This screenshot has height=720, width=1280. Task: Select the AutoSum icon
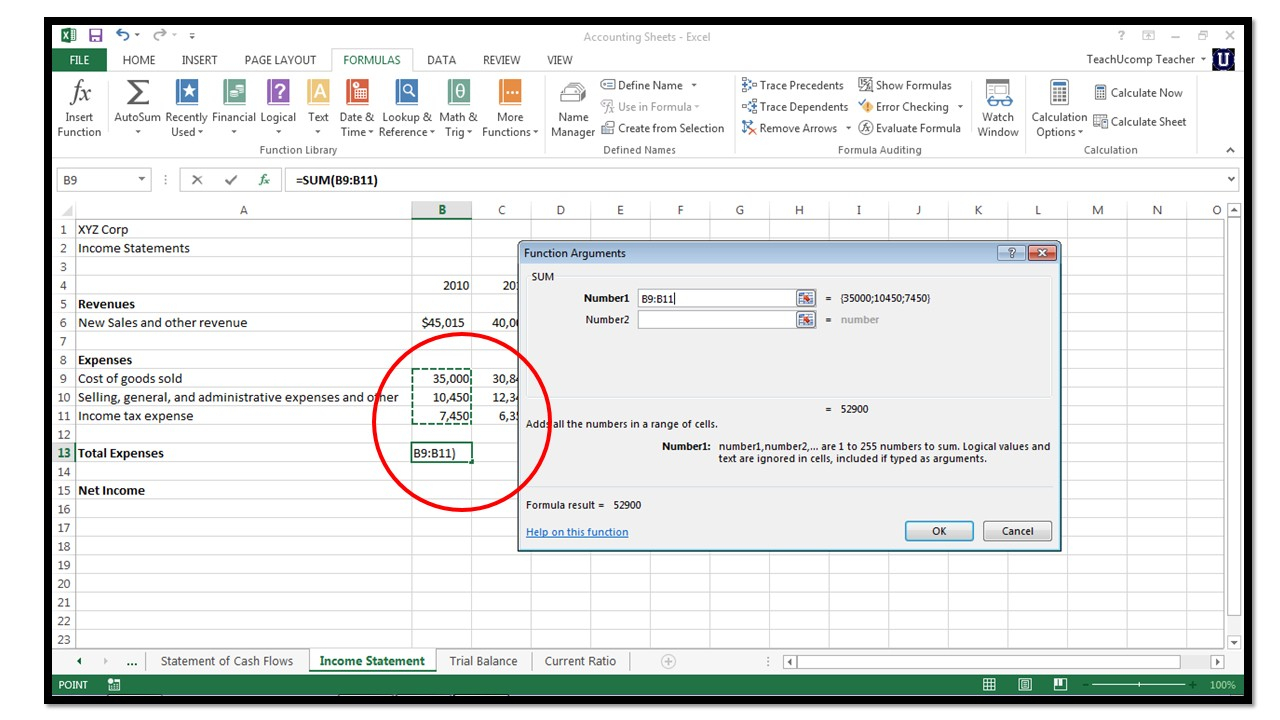(x=135, y=97)
